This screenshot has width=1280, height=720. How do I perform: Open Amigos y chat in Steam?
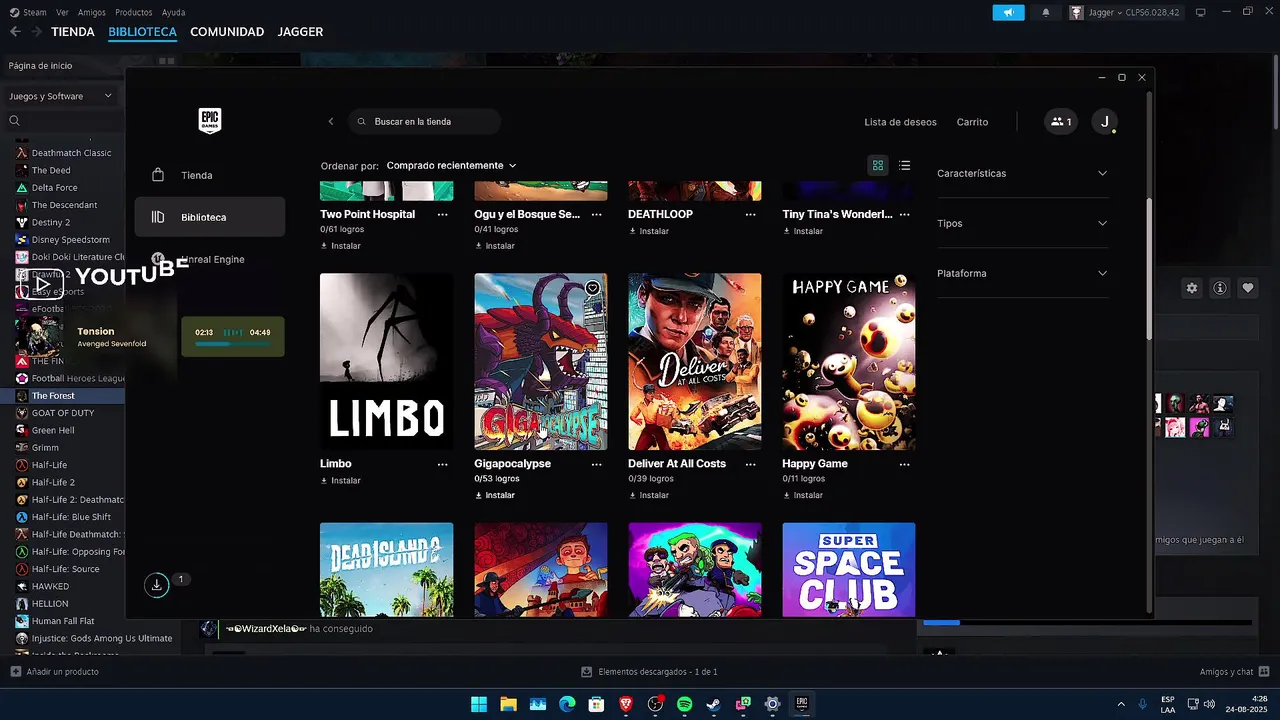point(1234,672)
